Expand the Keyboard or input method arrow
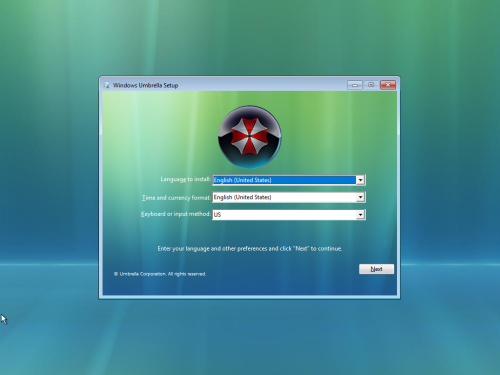 pos(360,215)
